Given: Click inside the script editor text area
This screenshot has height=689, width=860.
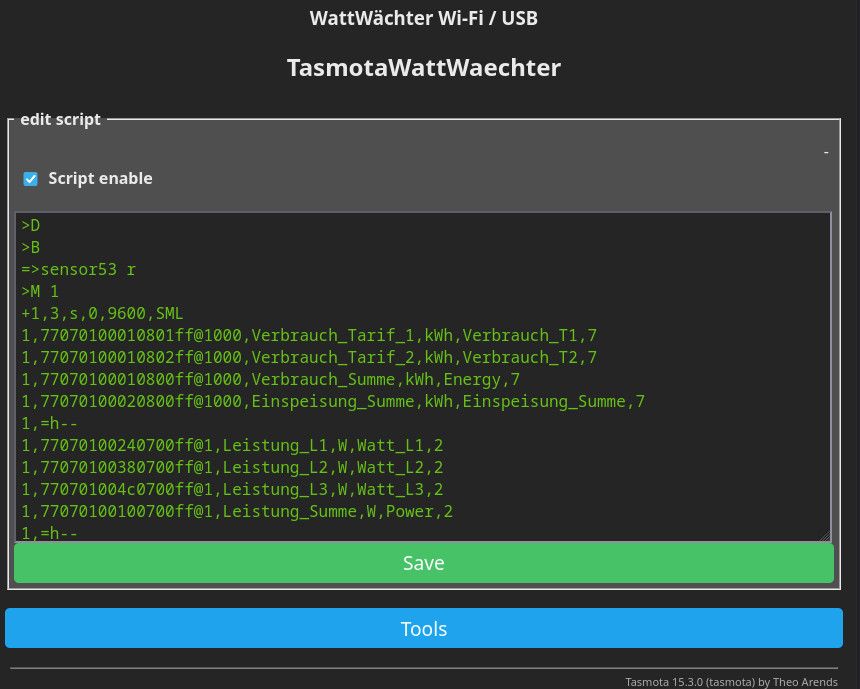Looking at the screenshot, I should pyautogui.click(x=423, y=377).
